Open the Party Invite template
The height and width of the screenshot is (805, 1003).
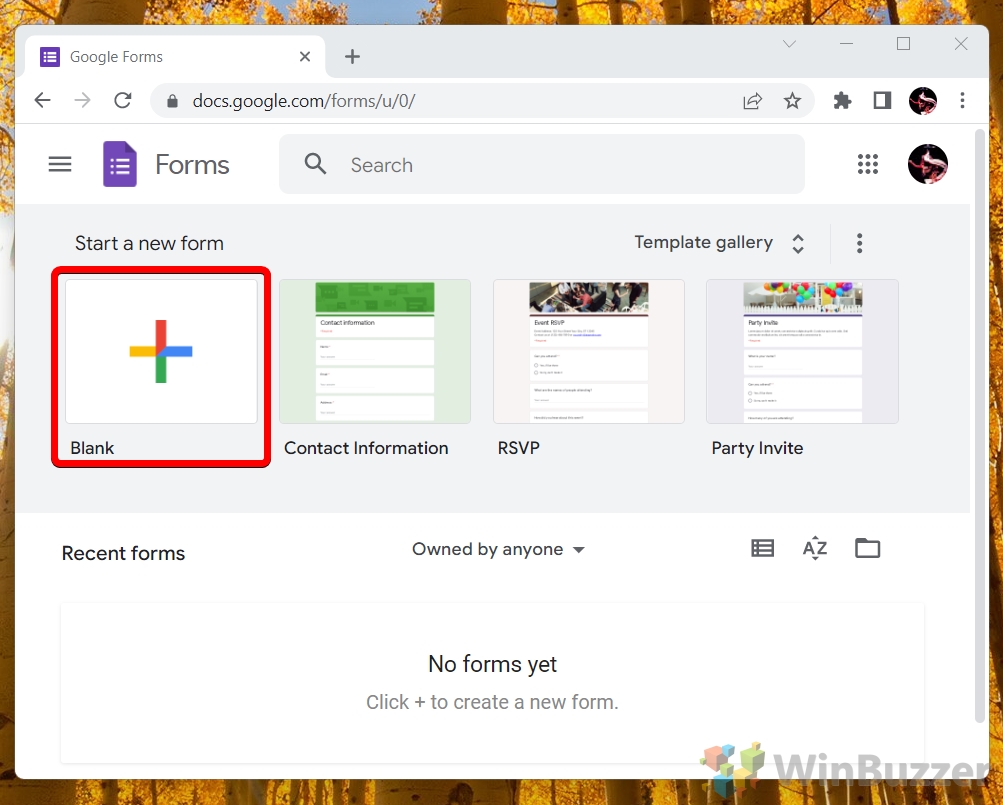tap(802, 351)
